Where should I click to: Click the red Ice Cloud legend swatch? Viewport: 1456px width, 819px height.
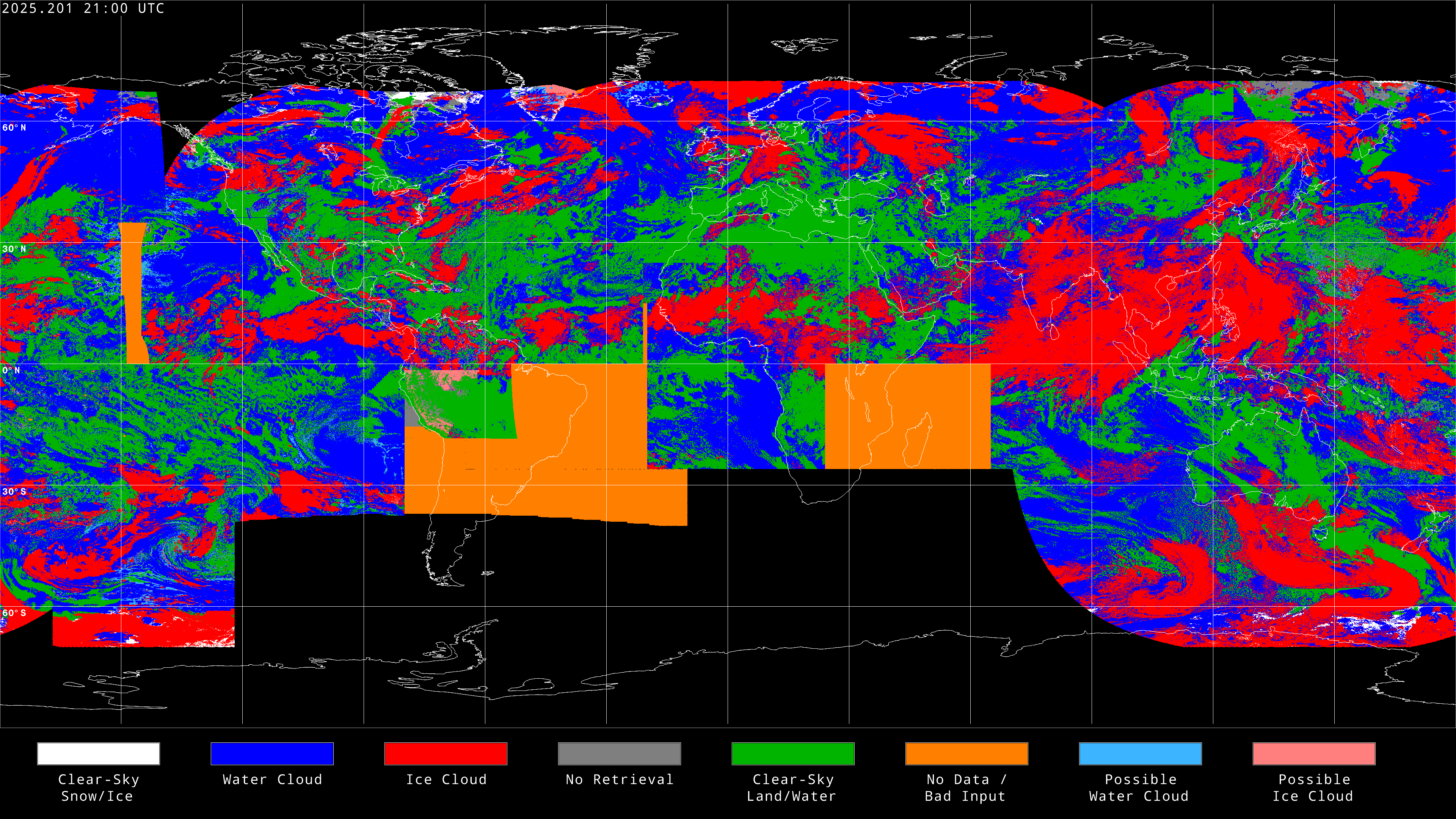(446, 753)
